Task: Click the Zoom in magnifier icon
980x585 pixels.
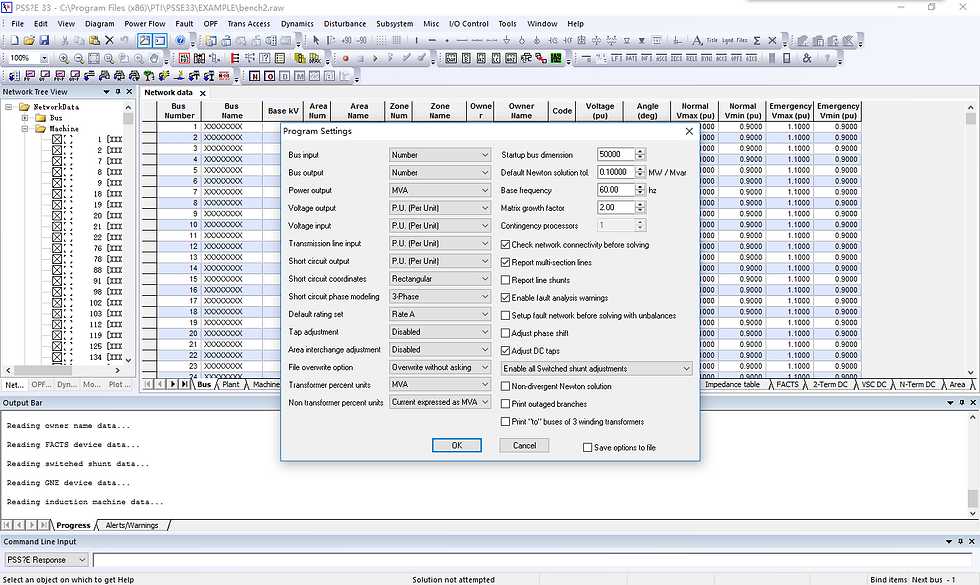Action: [x=64, y=59]
